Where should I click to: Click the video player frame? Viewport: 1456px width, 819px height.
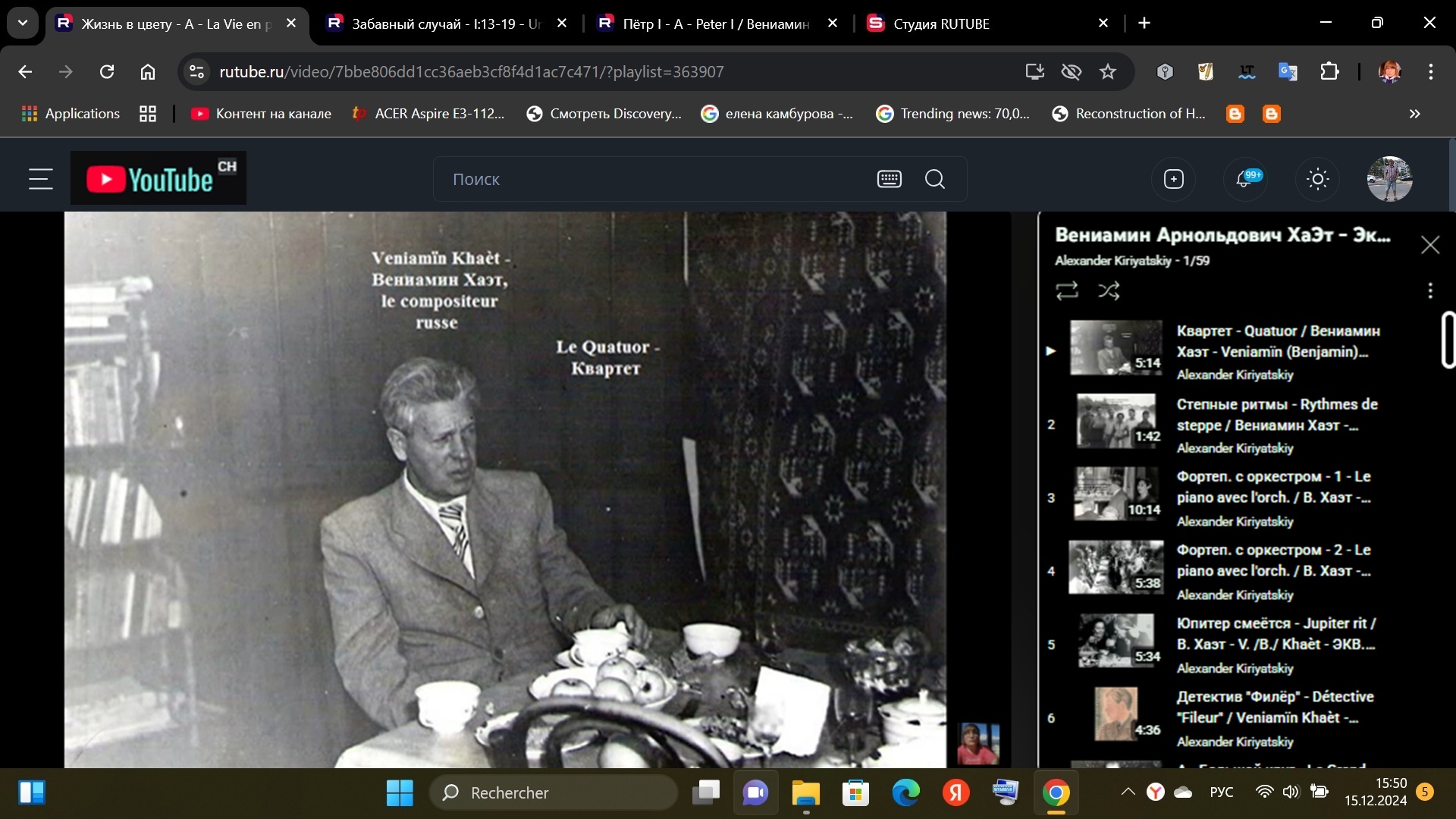tap(505, 489)
